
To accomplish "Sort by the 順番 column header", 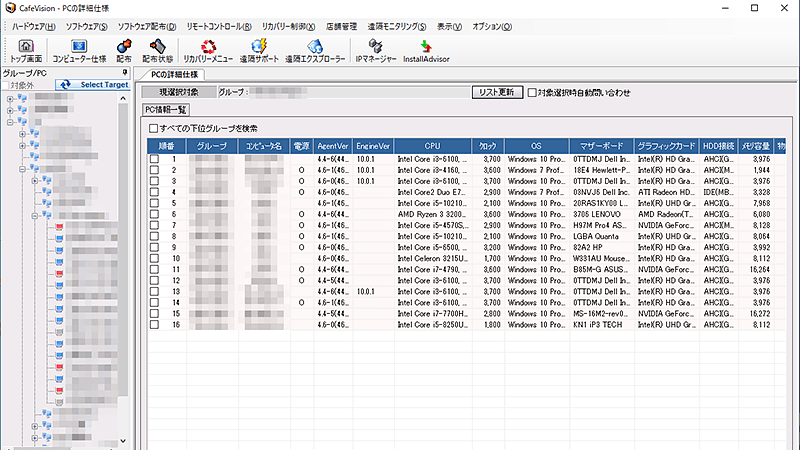I will 166,146.
